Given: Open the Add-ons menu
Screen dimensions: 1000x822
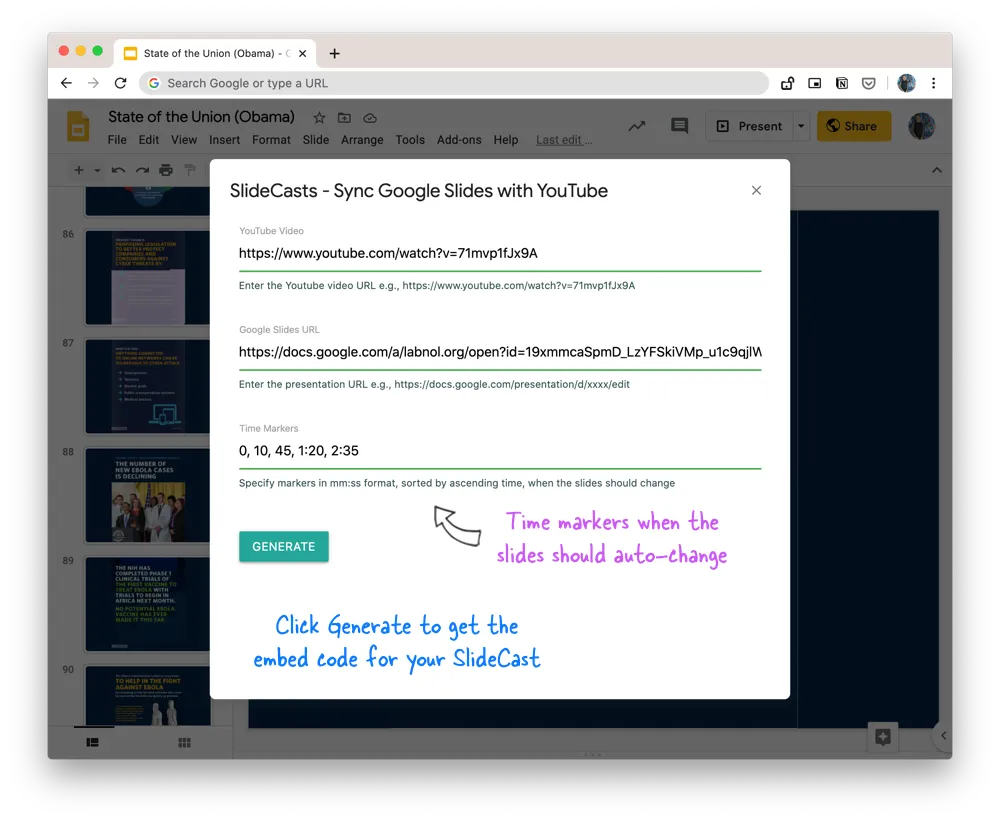Looking at the screenshot, I should coord(459,140).
